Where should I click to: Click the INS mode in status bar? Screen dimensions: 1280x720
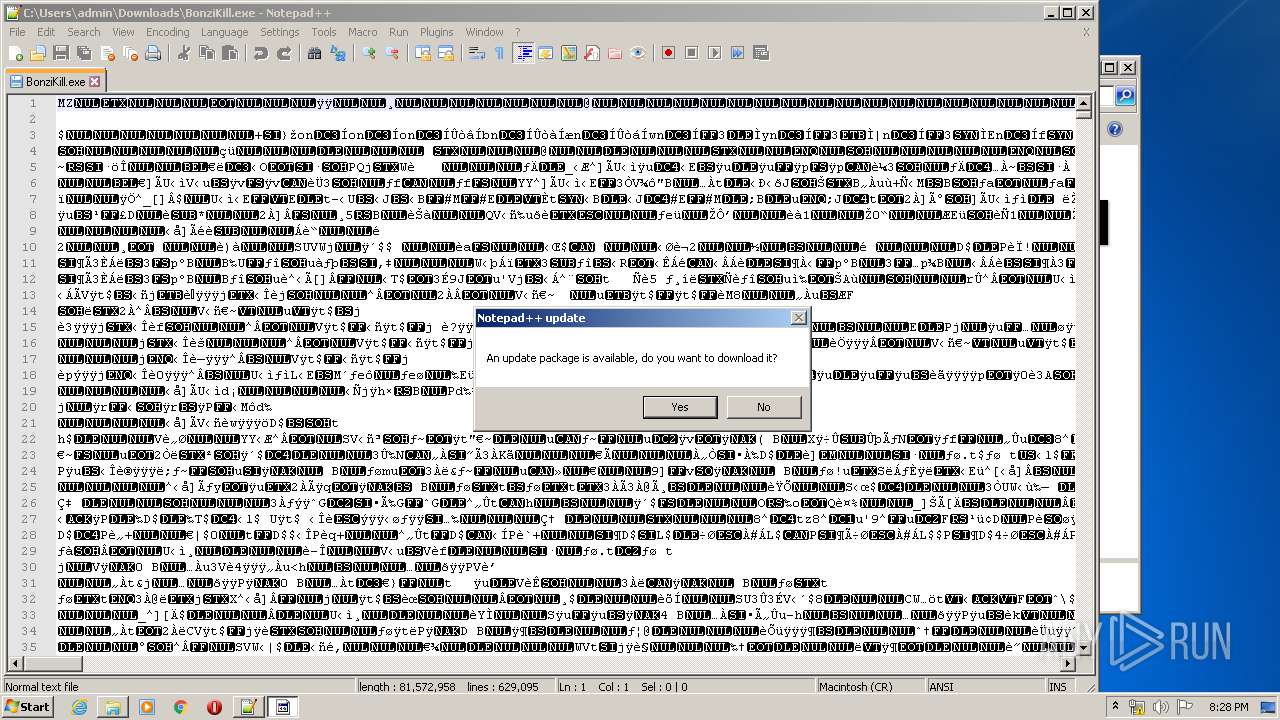tap(1057, 687)
